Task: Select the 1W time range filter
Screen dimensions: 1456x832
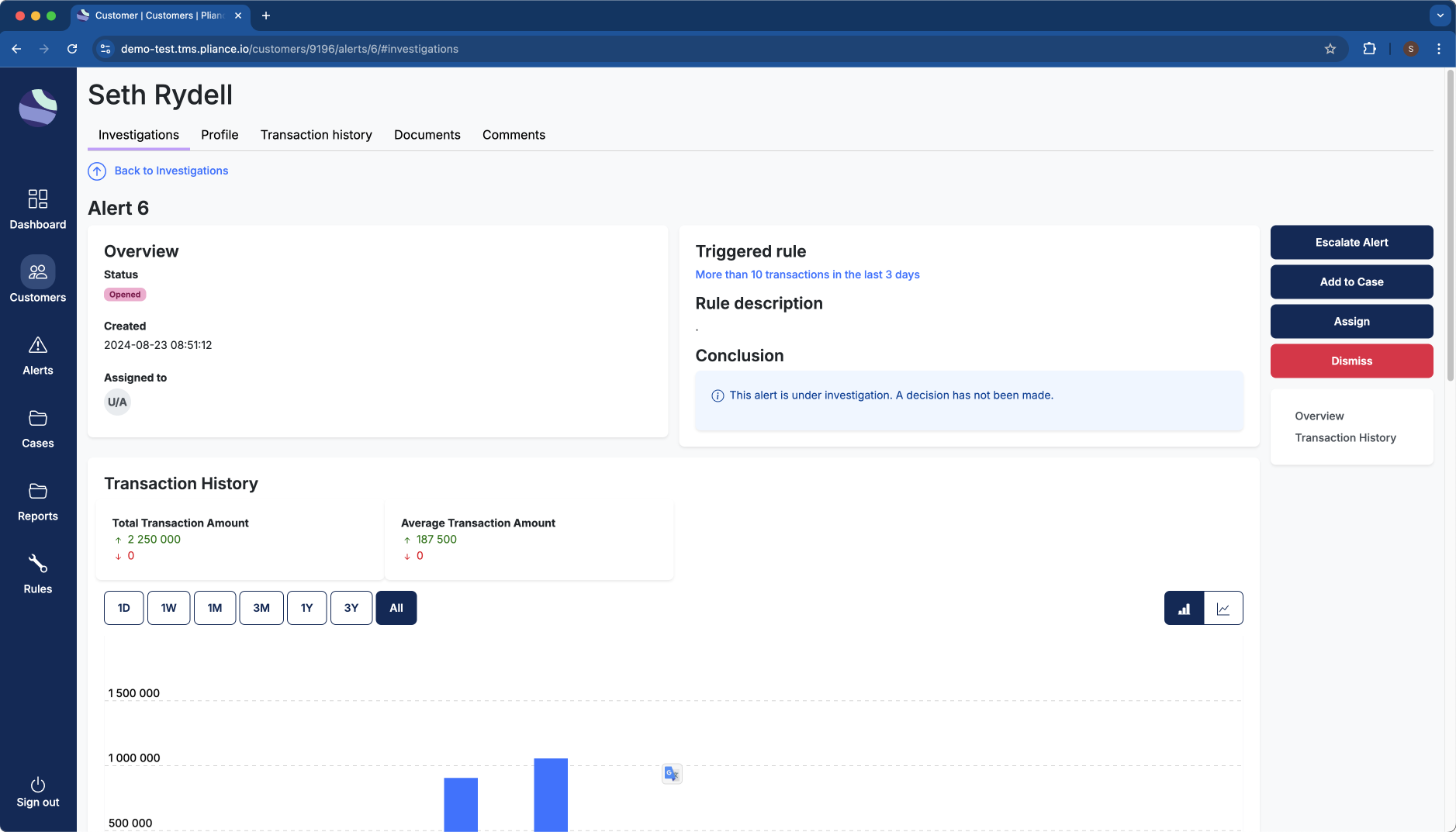Action: (168, 608)
